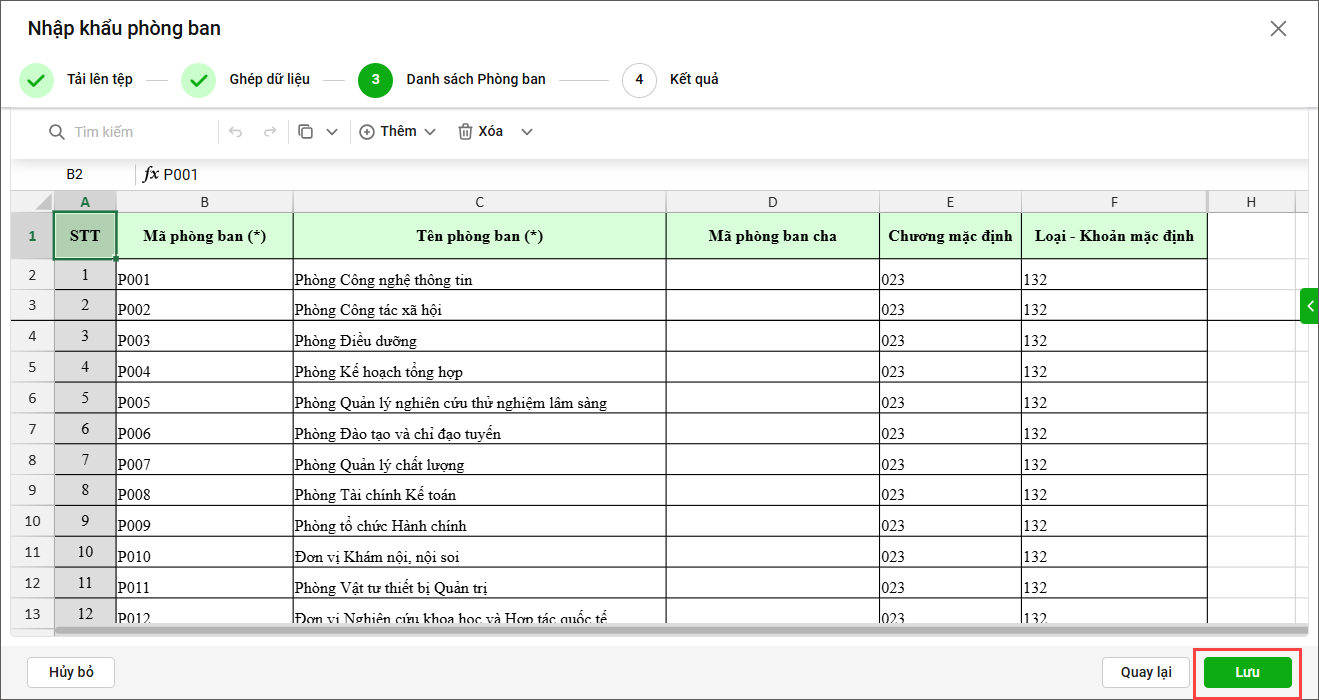This screenshot has width=1319, height=700.
Task: Select cell Phòng Điều dưỡng
Action: point(479,341)
